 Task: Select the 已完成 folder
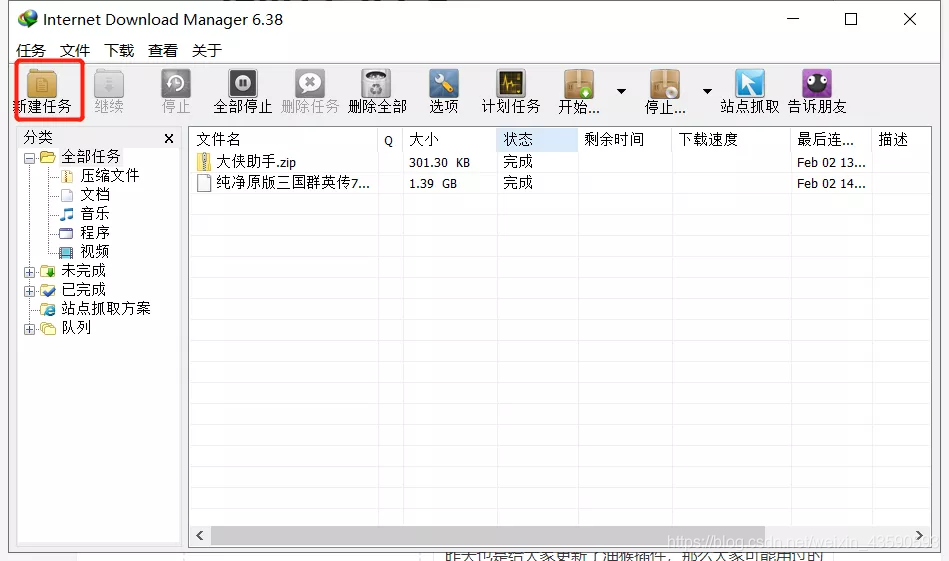point(84,290)
